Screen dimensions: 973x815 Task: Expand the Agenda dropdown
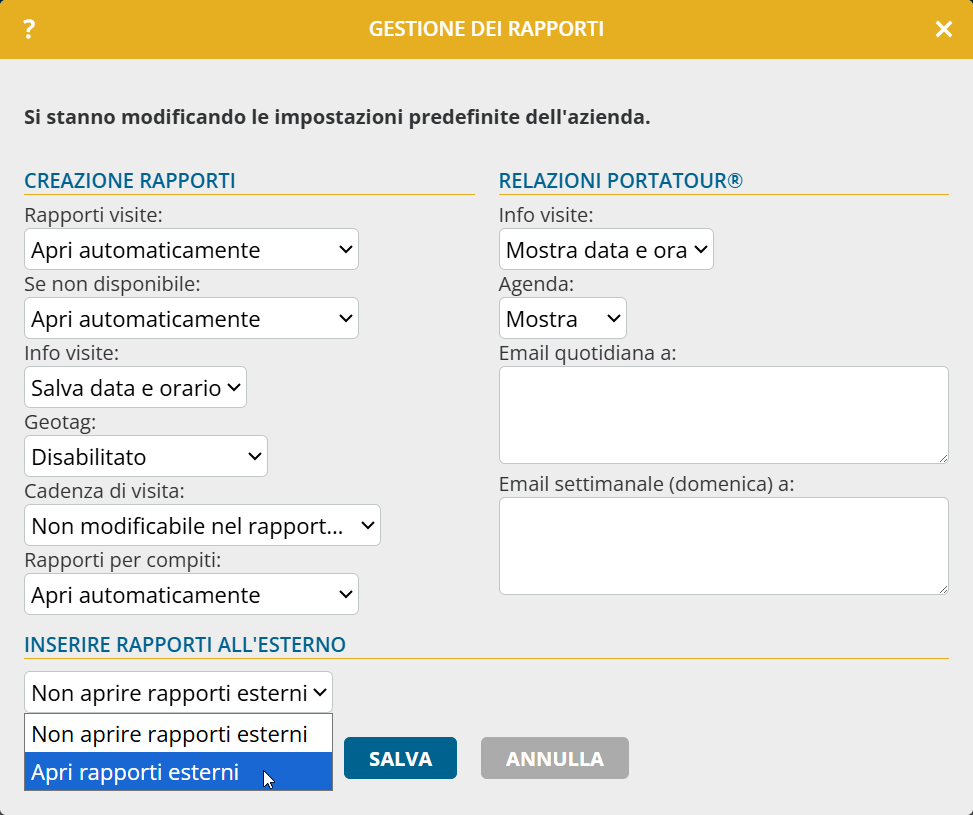point(562,319)
